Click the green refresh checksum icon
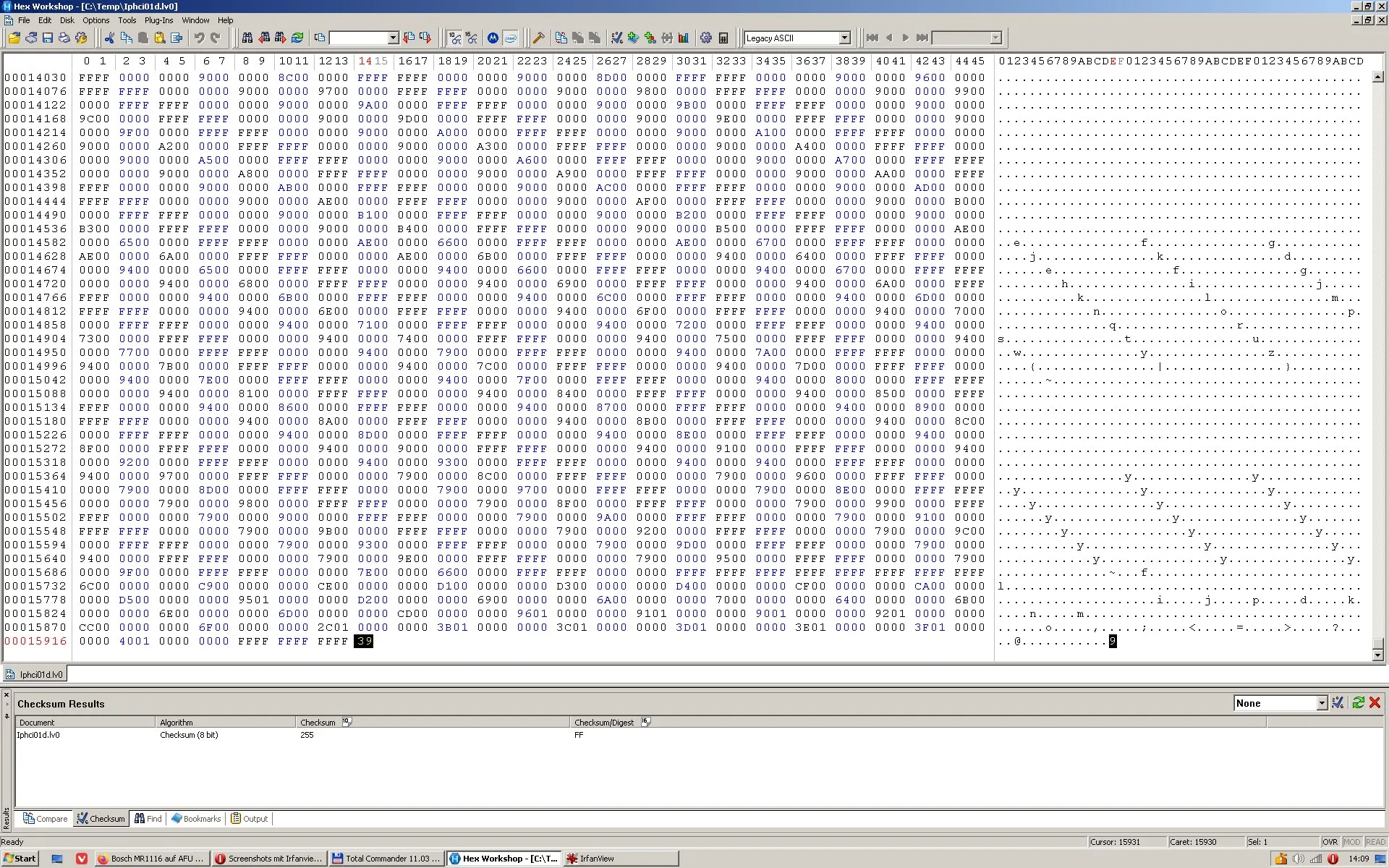 (x=1358, y=702)
